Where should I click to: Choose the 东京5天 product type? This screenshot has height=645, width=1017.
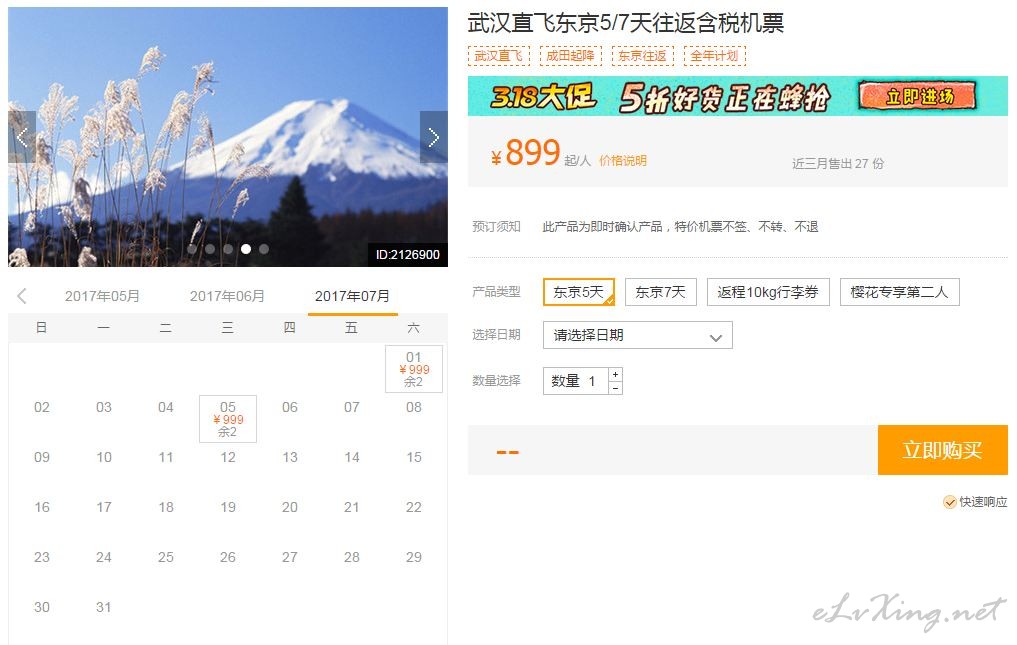tap(579, 292)
